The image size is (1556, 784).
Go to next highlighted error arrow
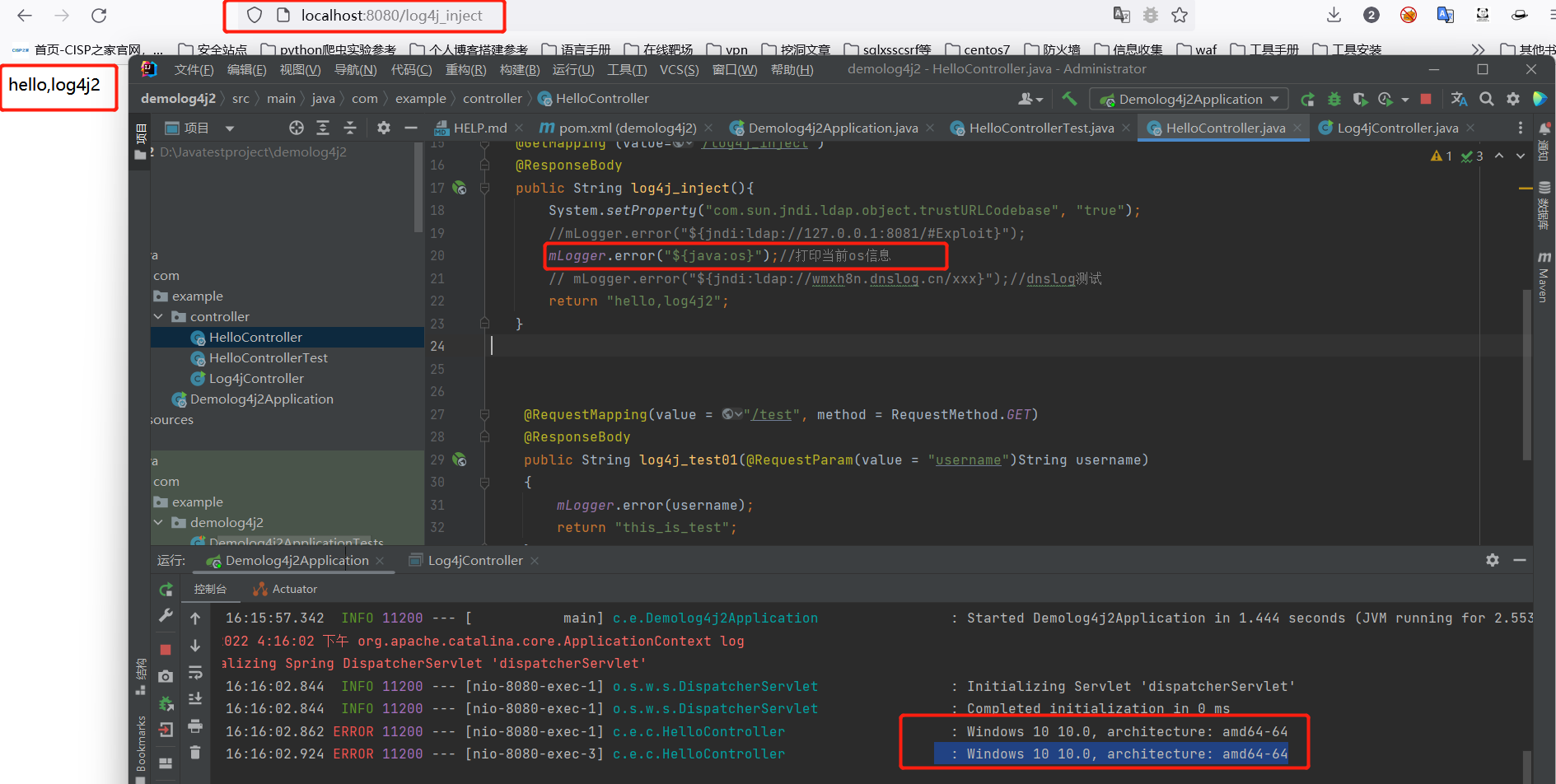[1521, 156]
